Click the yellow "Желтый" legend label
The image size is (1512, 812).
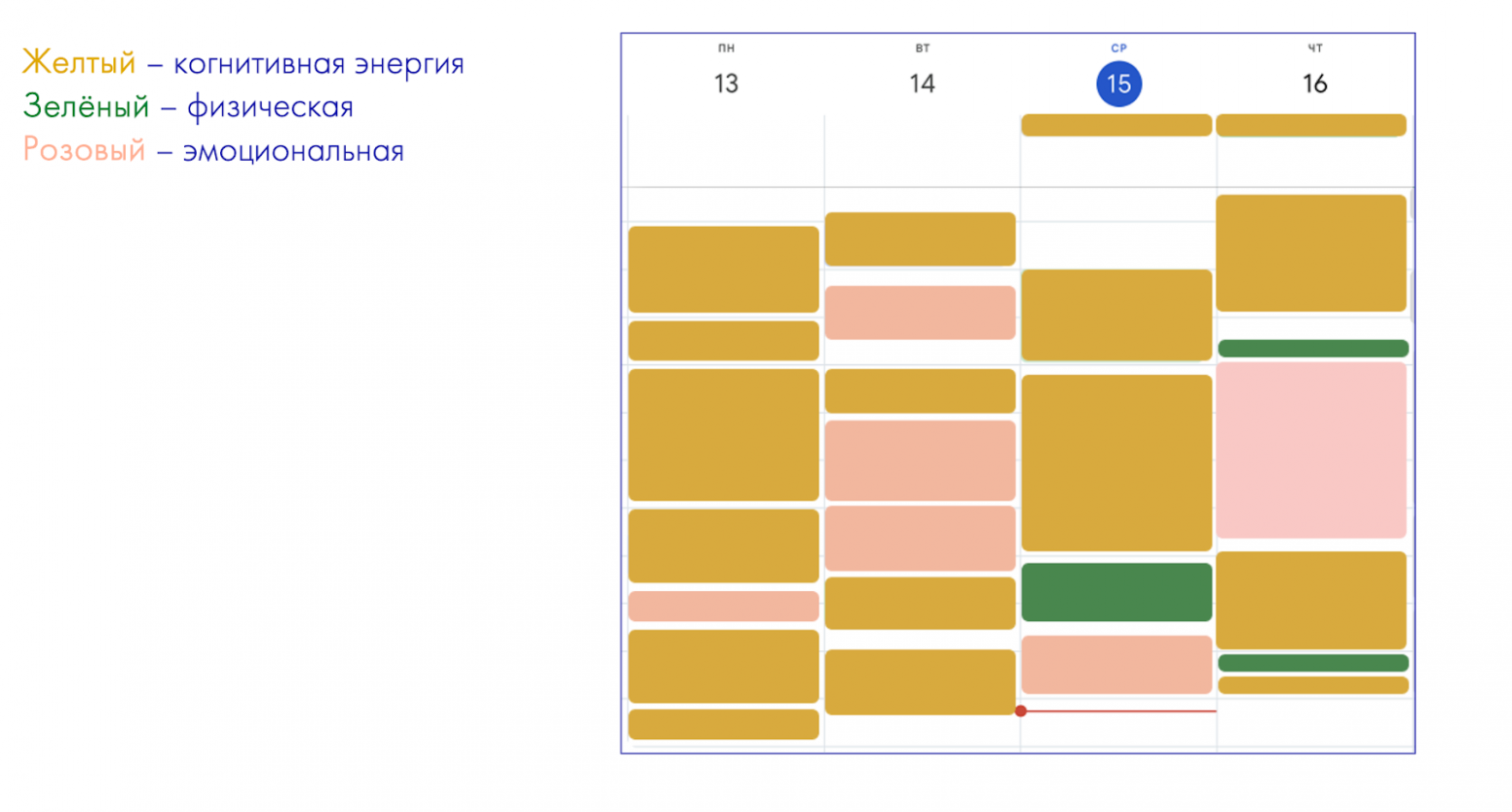point(79,63)
